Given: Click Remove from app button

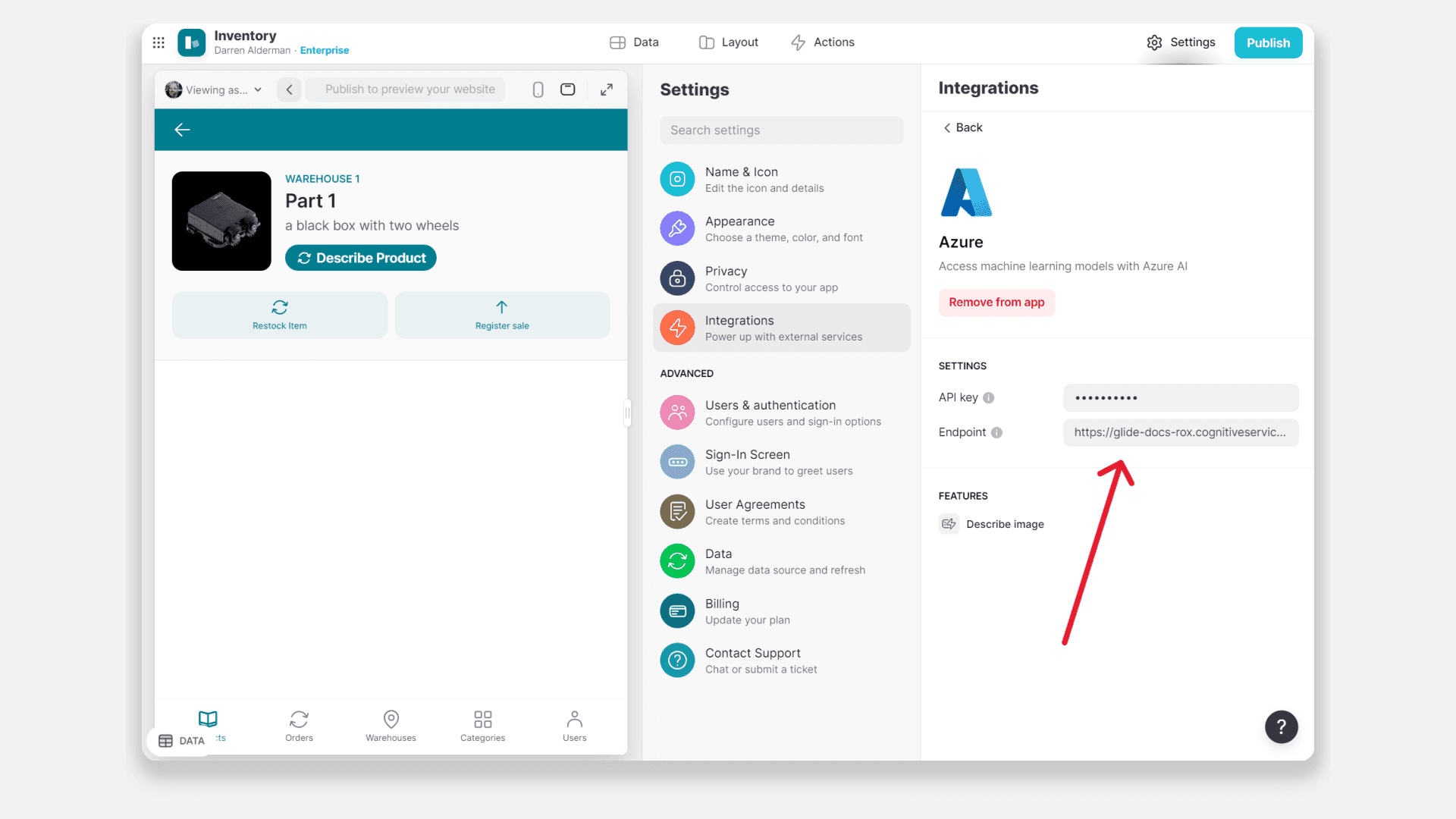Looking at the screenshot, I should point(996,303).
